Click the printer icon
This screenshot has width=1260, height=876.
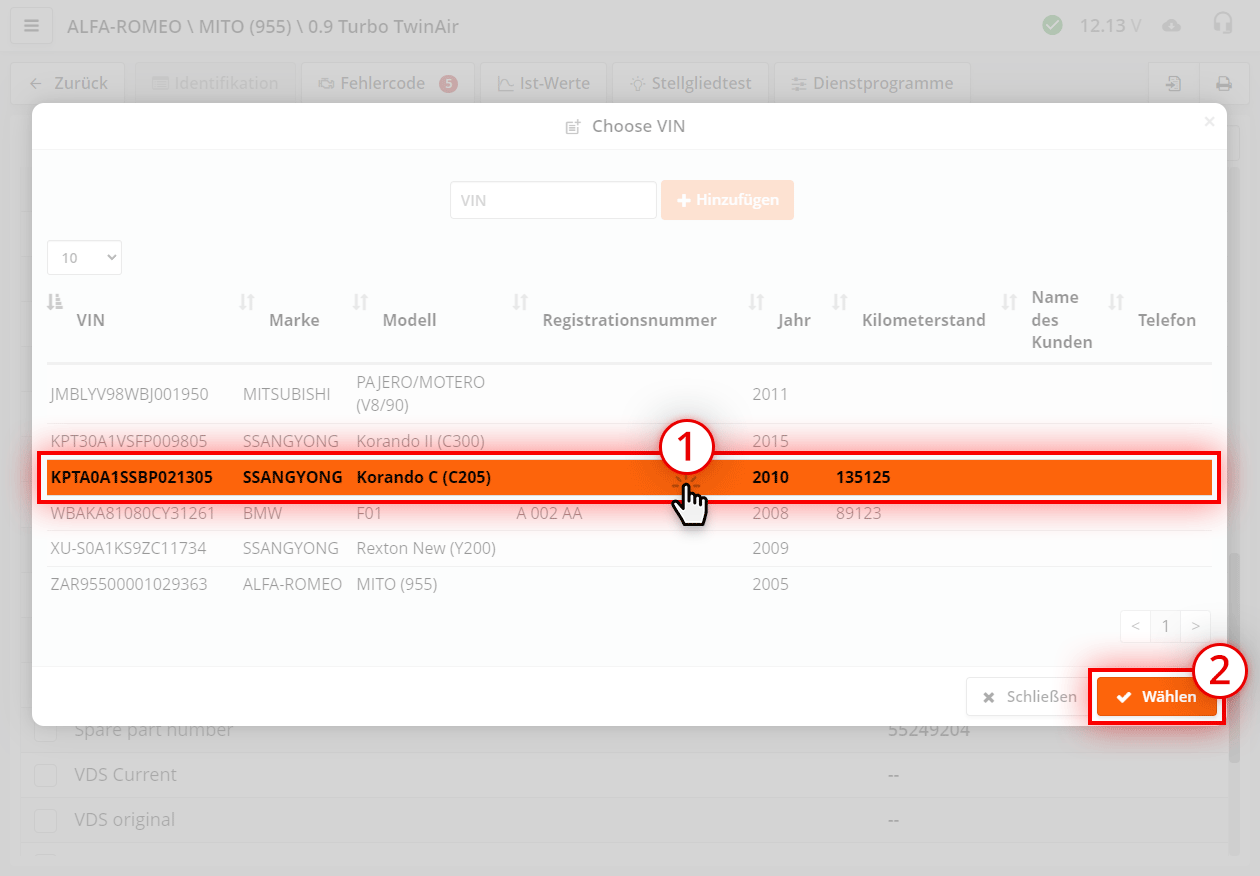[x=1223, y=84]
